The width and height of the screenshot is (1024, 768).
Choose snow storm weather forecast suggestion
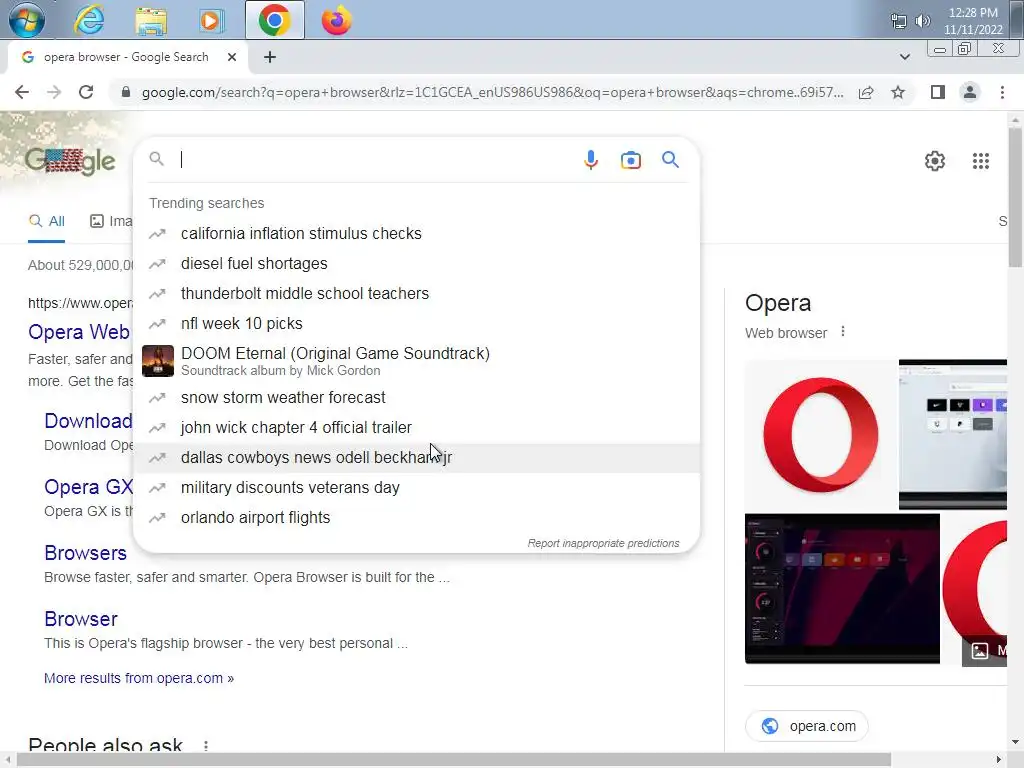click(416, 398)
